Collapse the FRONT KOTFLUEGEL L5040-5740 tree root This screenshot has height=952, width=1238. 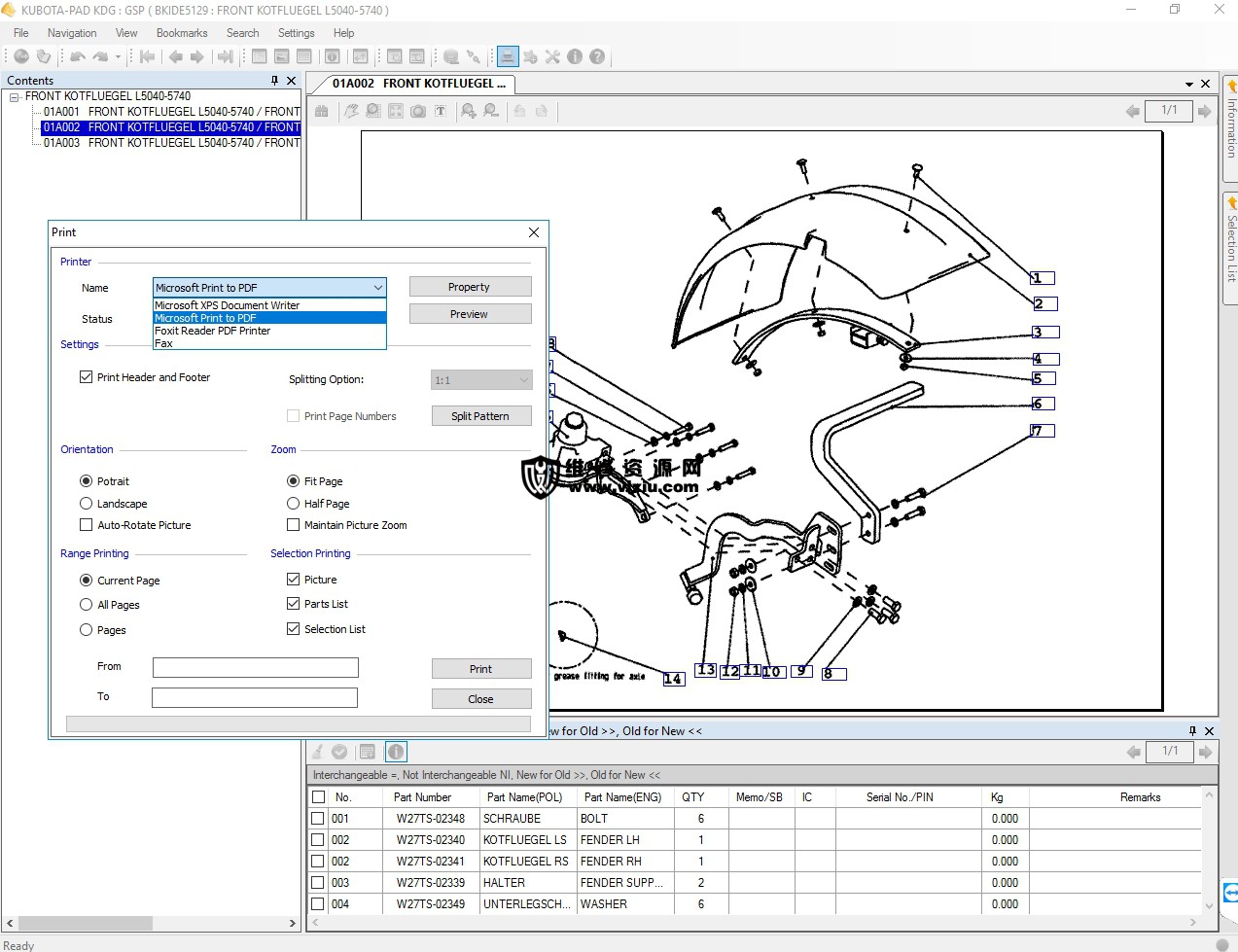[x=15, y=97]
